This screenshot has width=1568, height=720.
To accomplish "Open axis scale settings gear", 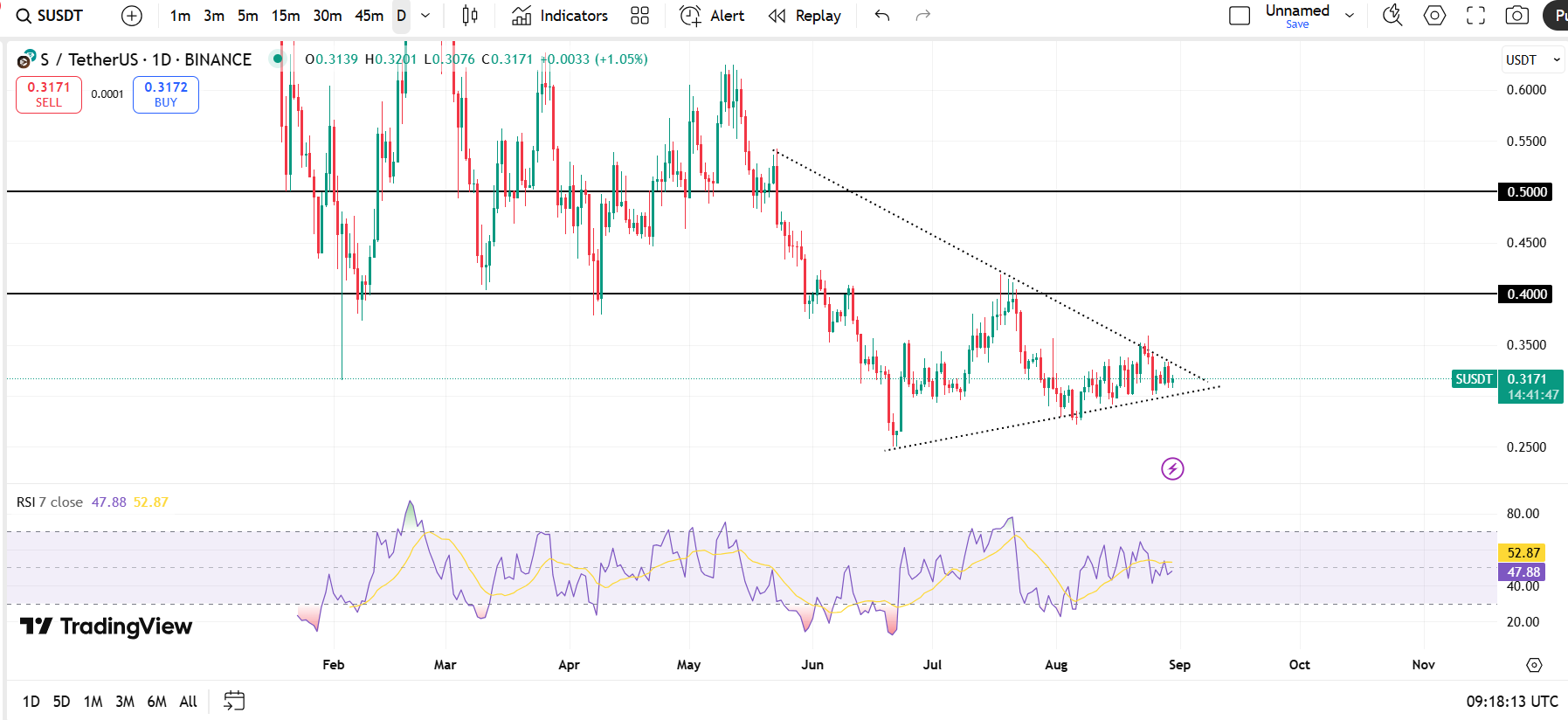I will pos(1534,665).
